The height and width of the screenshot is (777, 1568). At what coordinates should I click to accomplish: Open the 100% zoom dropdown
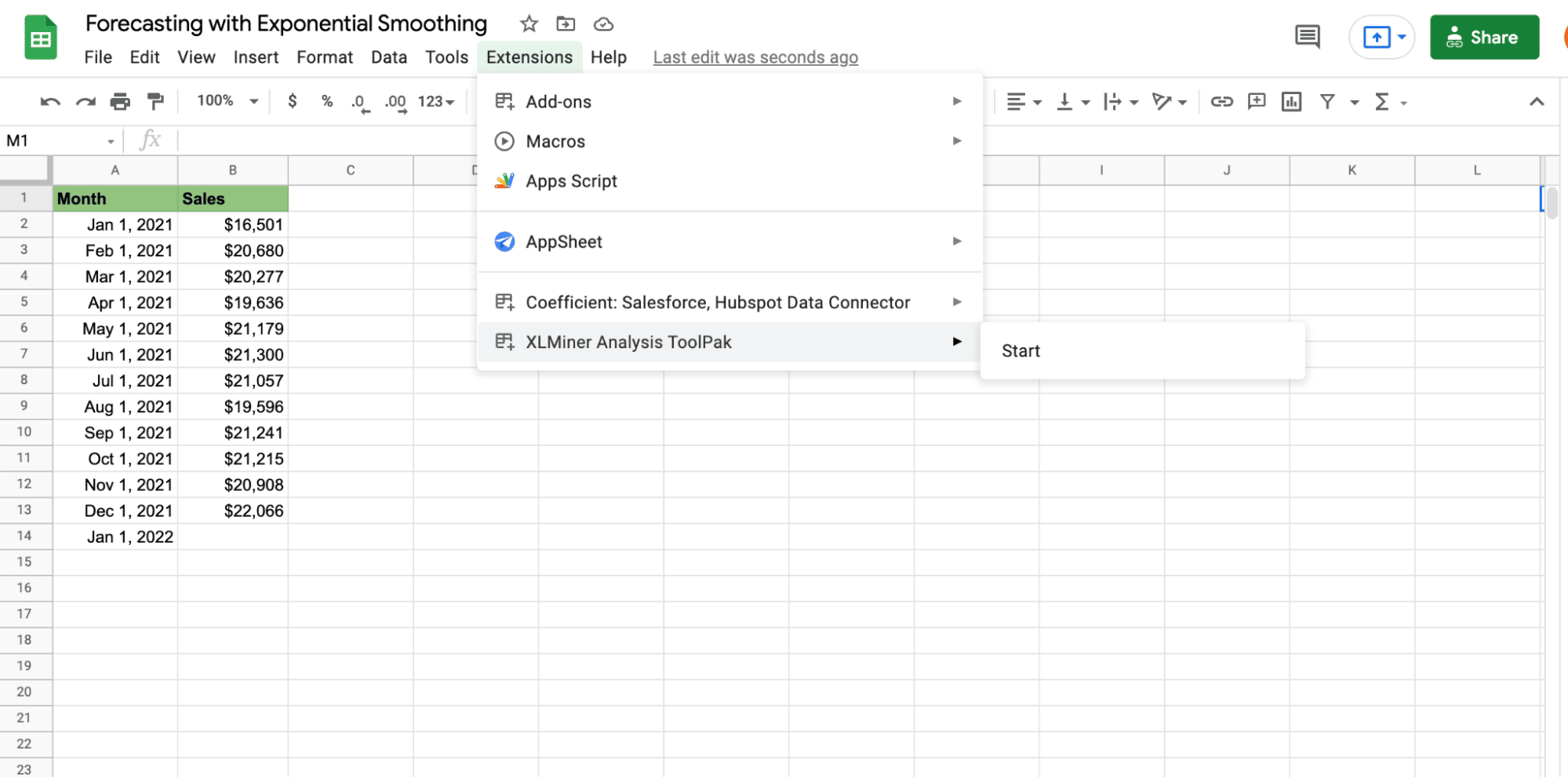click(227, 101)
